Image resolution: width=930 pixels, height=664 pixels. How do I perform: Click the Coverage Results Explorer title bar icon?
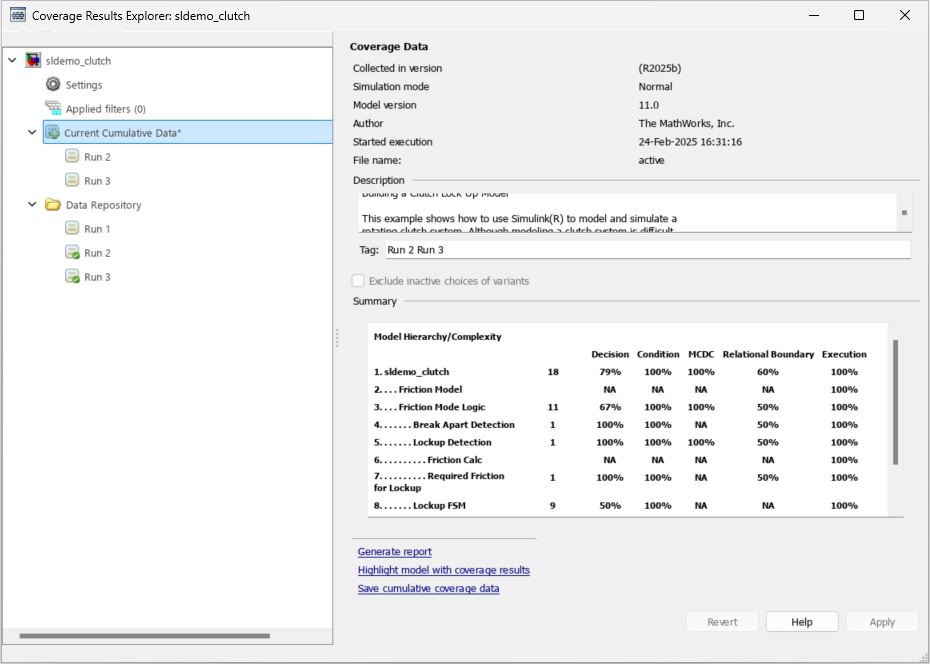click(16, 15)
